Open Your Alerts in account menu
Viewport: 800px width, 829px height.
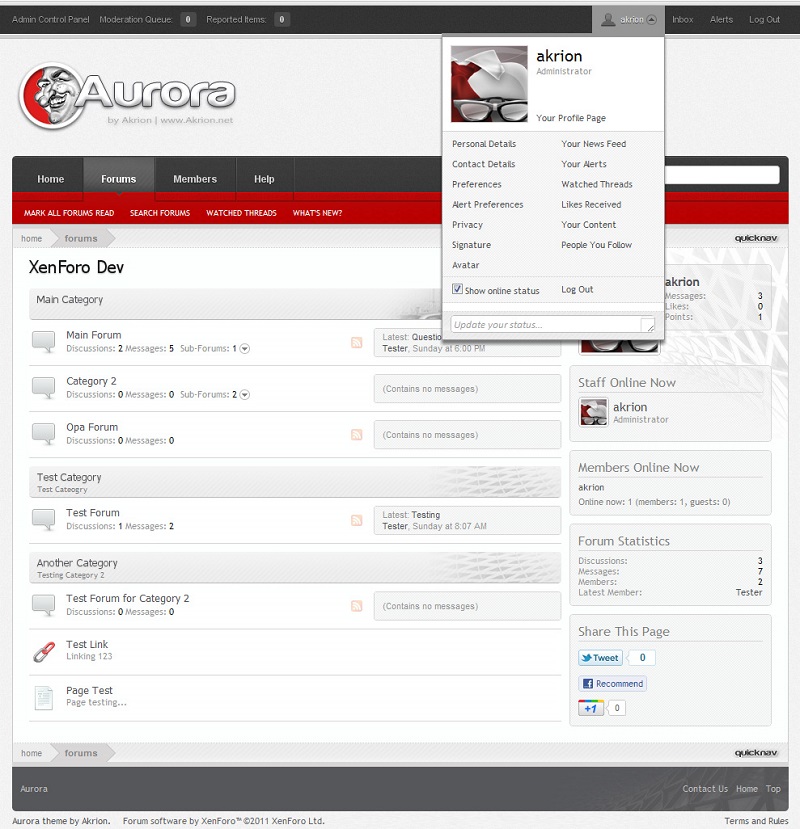pyautogui.click(x=584, y=164)
